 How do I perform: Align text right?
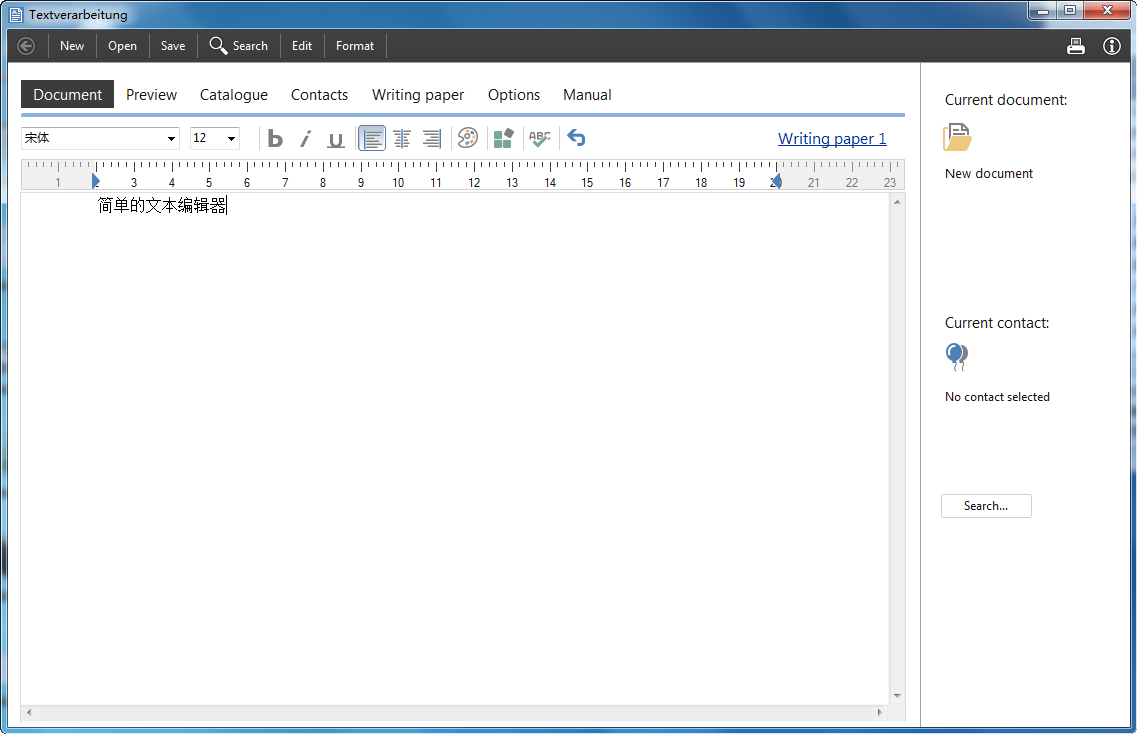point(432,138)
